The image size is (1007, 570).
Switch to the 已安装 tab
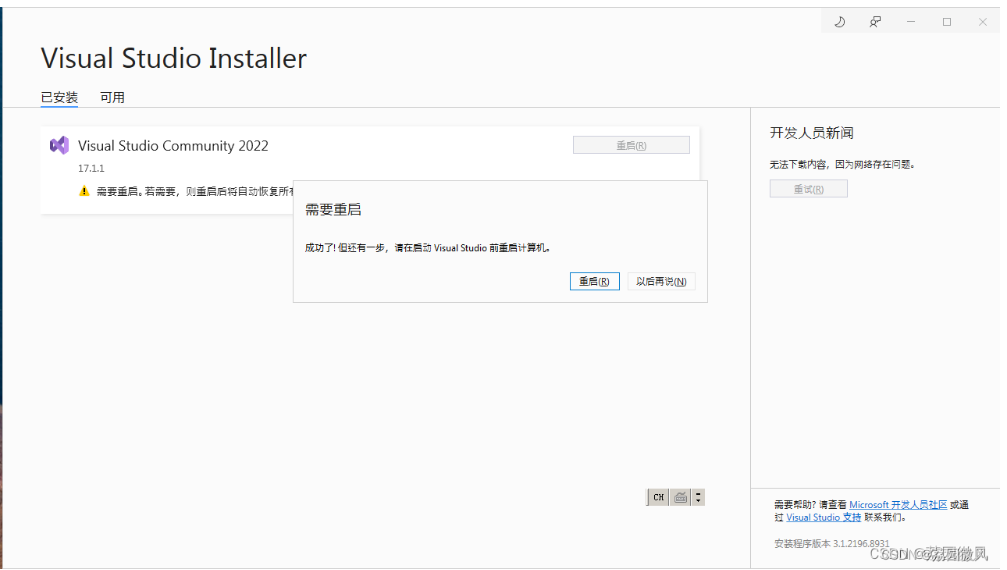[59, 97]
